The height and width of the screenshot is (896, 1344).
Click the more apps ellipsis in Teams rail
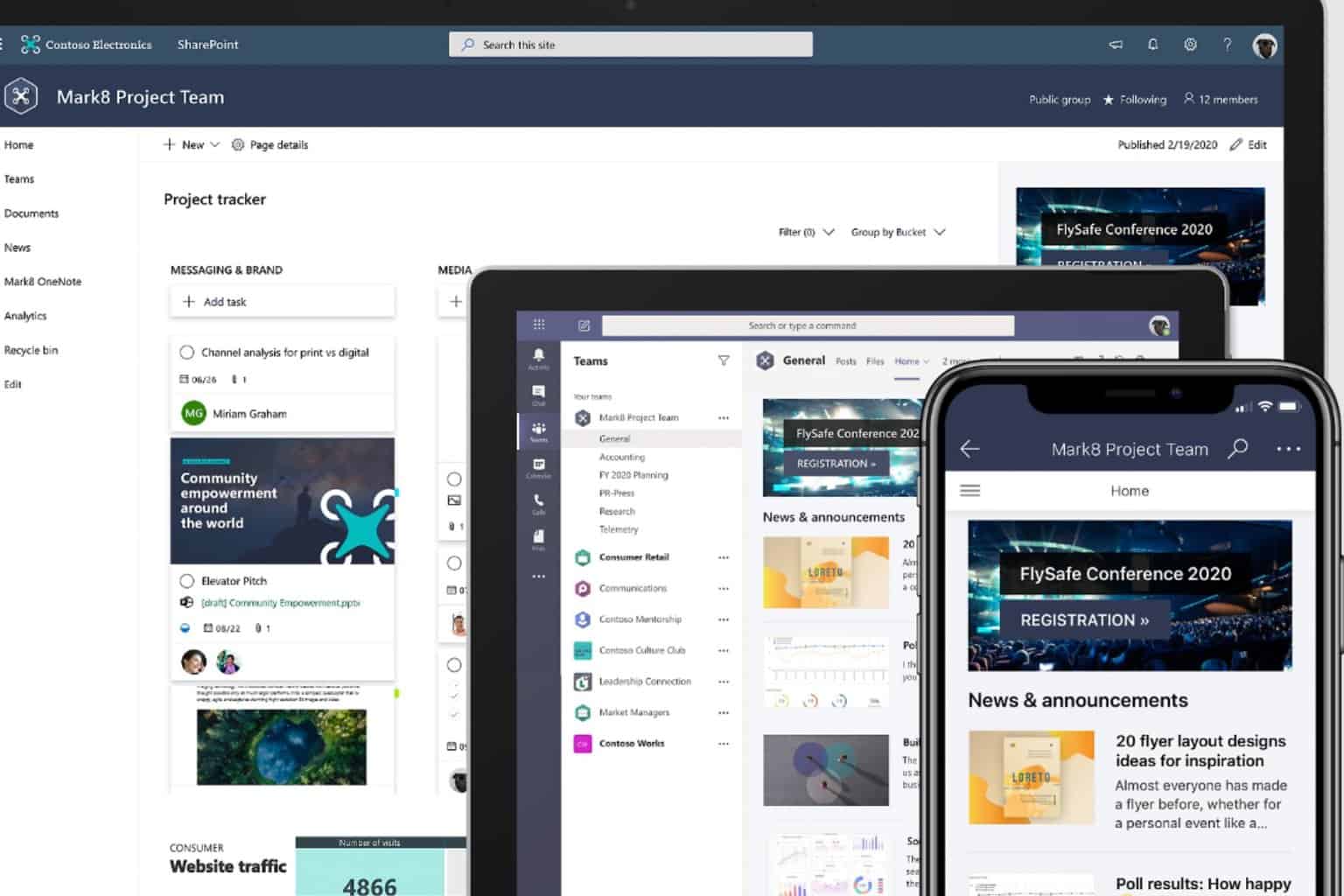(x=538, y=576)
